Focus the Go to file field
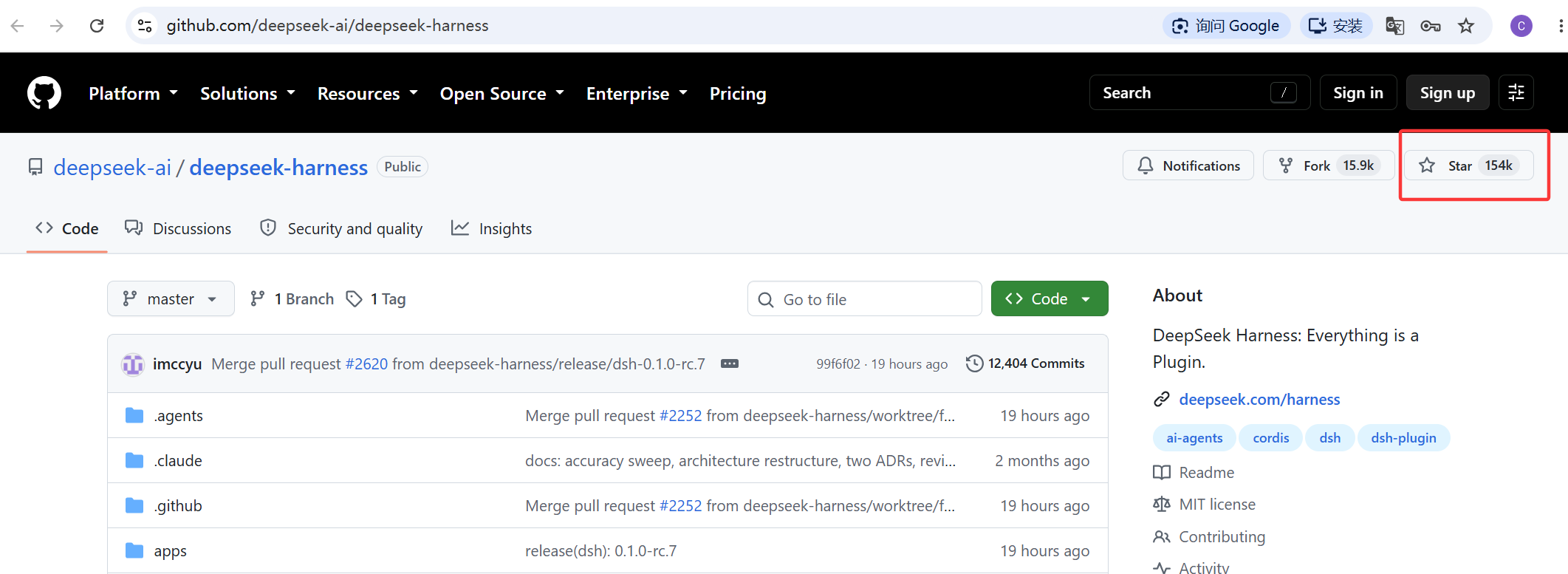Viewport: 1568px width, 574px height. pos(864,299)
